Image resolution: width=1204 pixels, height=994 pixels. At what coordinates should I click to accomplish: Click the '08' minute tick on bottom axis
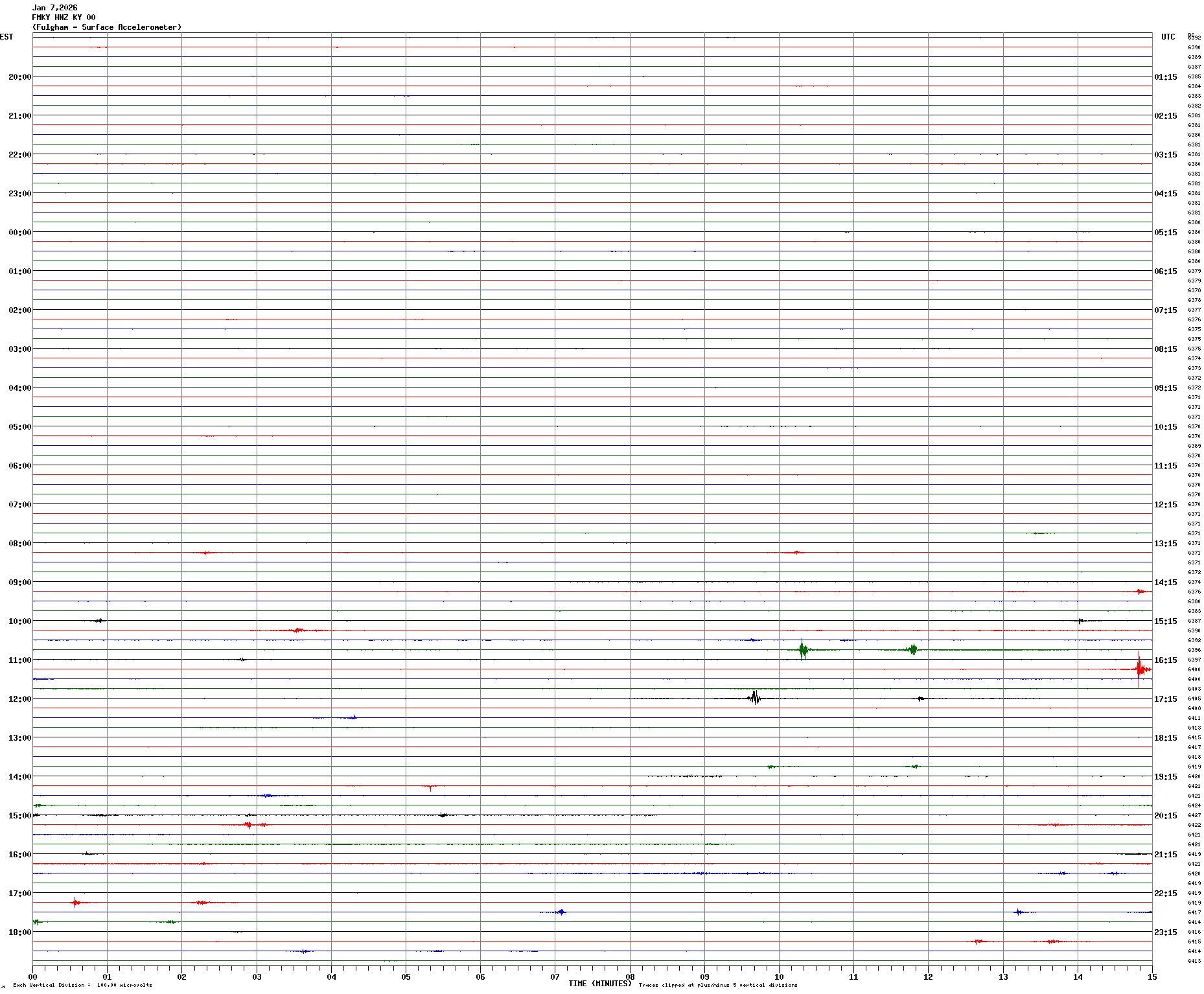point(630,977)
